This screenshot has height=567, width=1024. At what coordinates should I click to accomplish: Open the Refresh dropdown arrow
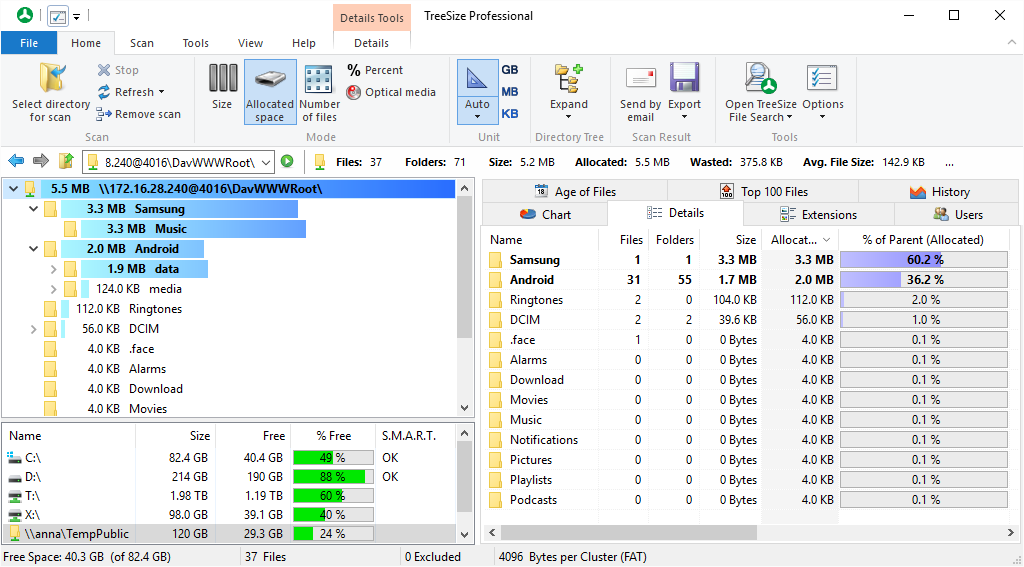point(161,92)
